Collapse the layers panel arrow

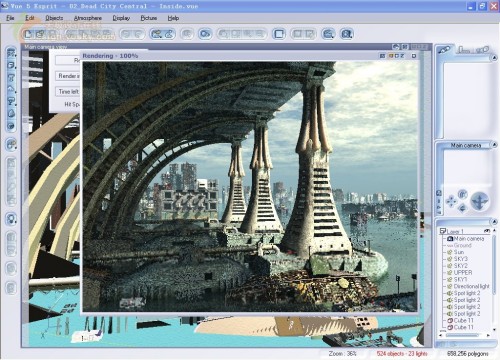(494, 222)
